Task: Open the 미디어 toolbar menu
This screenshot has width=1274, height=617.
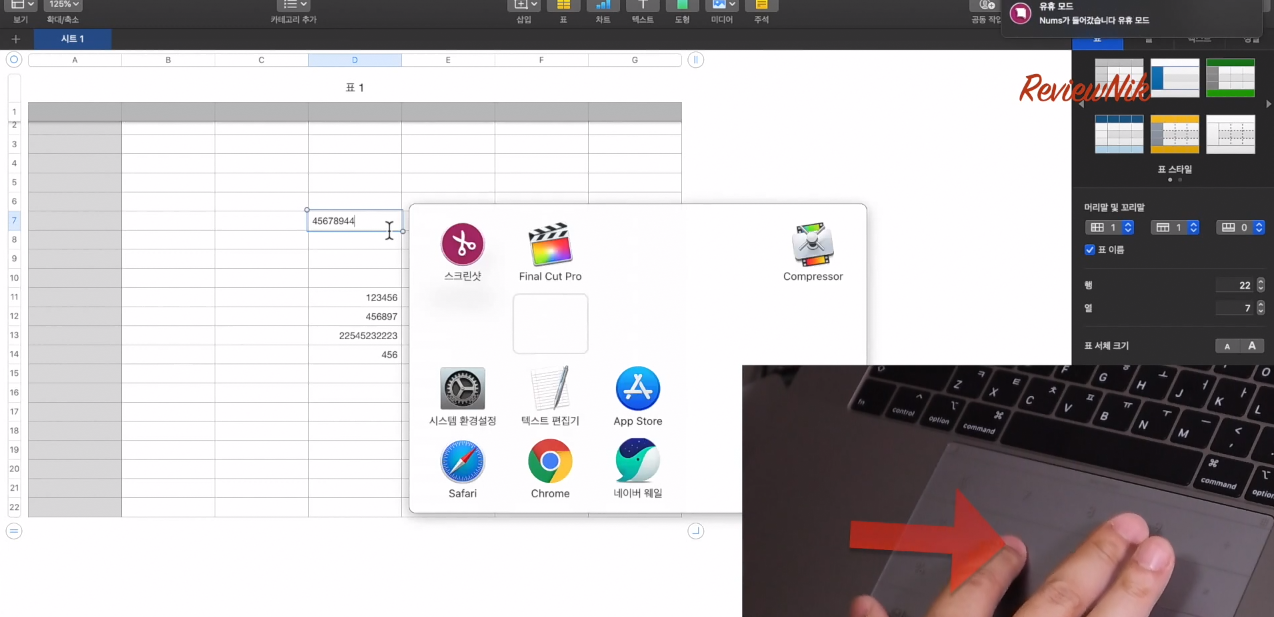Action: (722, 6)
